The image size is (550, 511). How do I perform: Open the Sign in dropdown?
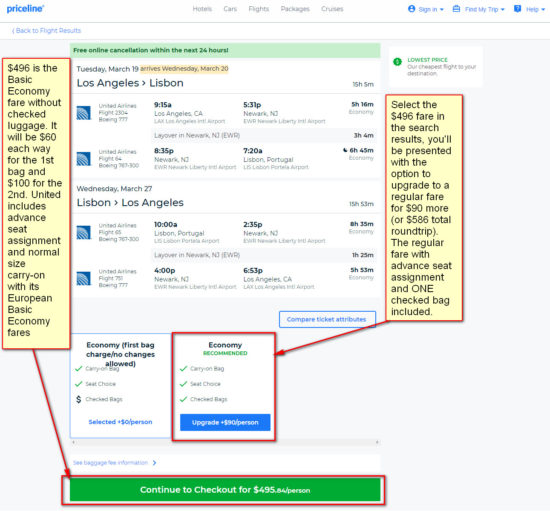tap(426, 9)
